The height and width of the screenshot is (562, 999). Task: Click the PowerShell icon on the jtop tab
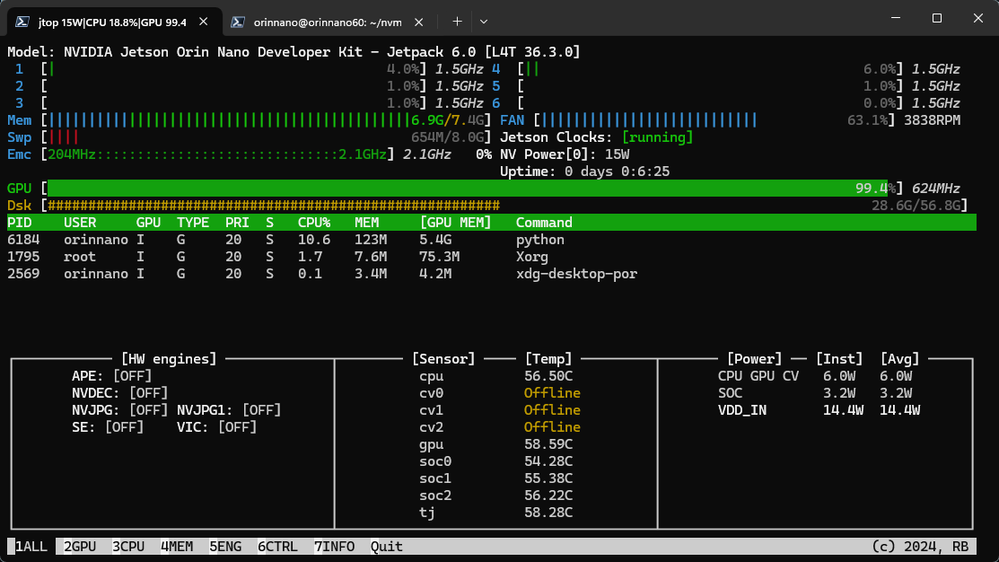click(21, 21)
